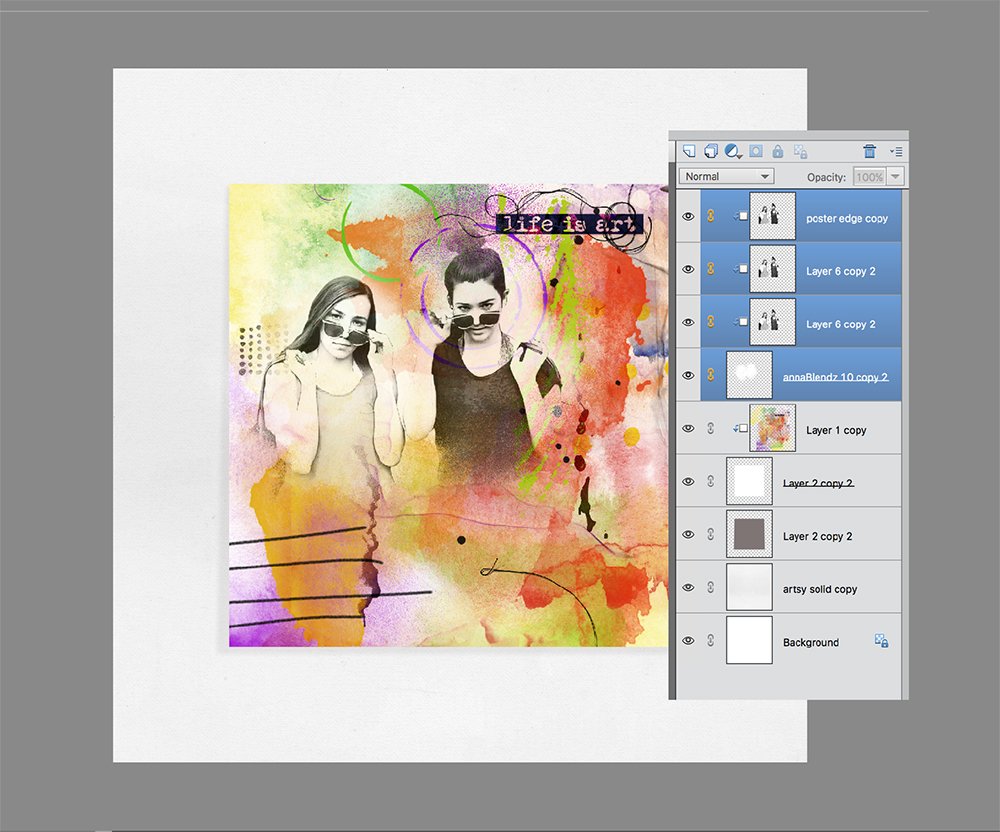This screenshot has width=1000, height=832.
Task: Click clipping mask arrow on Layer 1 copy
Action: 740,428
